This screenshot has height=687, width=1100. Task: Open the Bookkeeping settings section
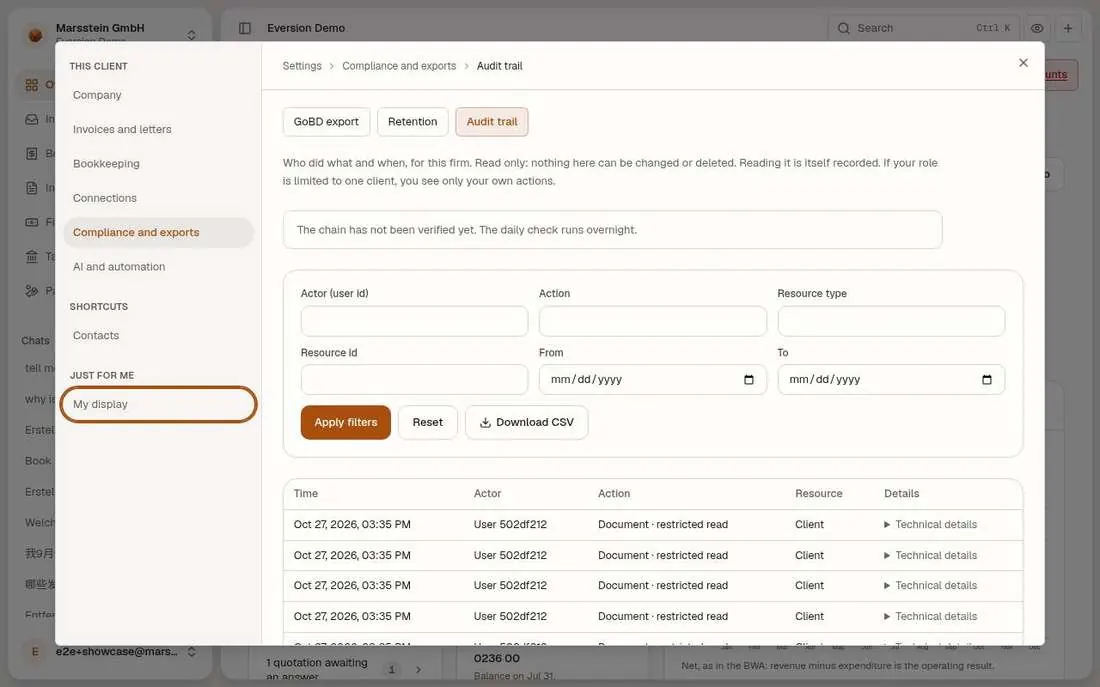[x=159, y=164]
